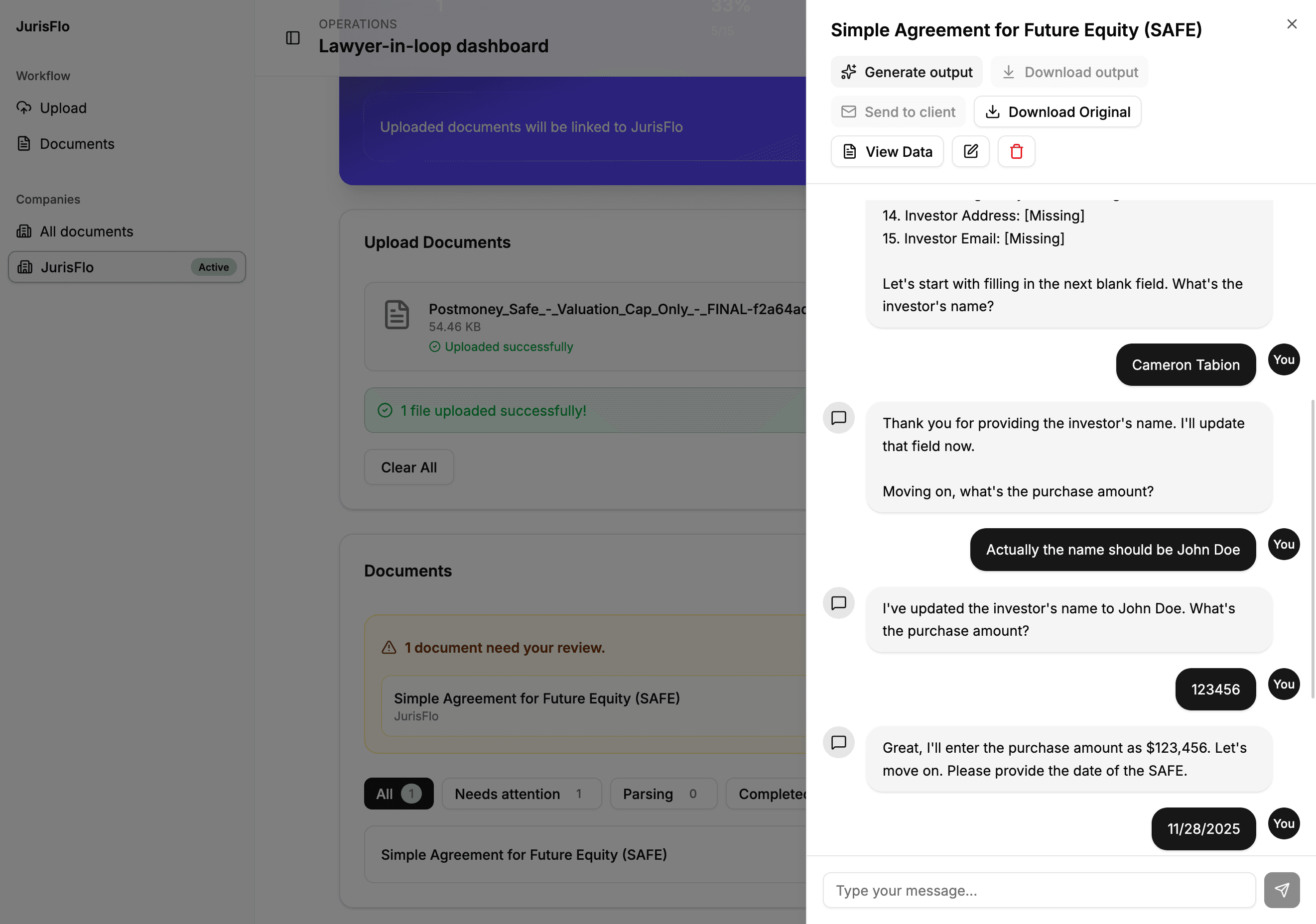This screenshot has width=1316, height=924.
Task: Toggle the sidebar panel icon beside OPERATIONS
Action: coord(293,38)
